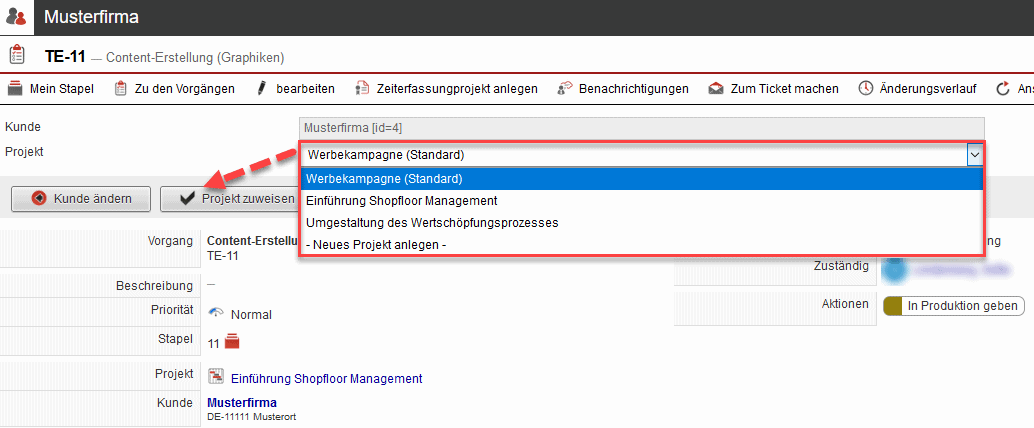Click Zeiterfassungprojekt anlegen icon
1034x428 pixels.
[x=361, y=89]
